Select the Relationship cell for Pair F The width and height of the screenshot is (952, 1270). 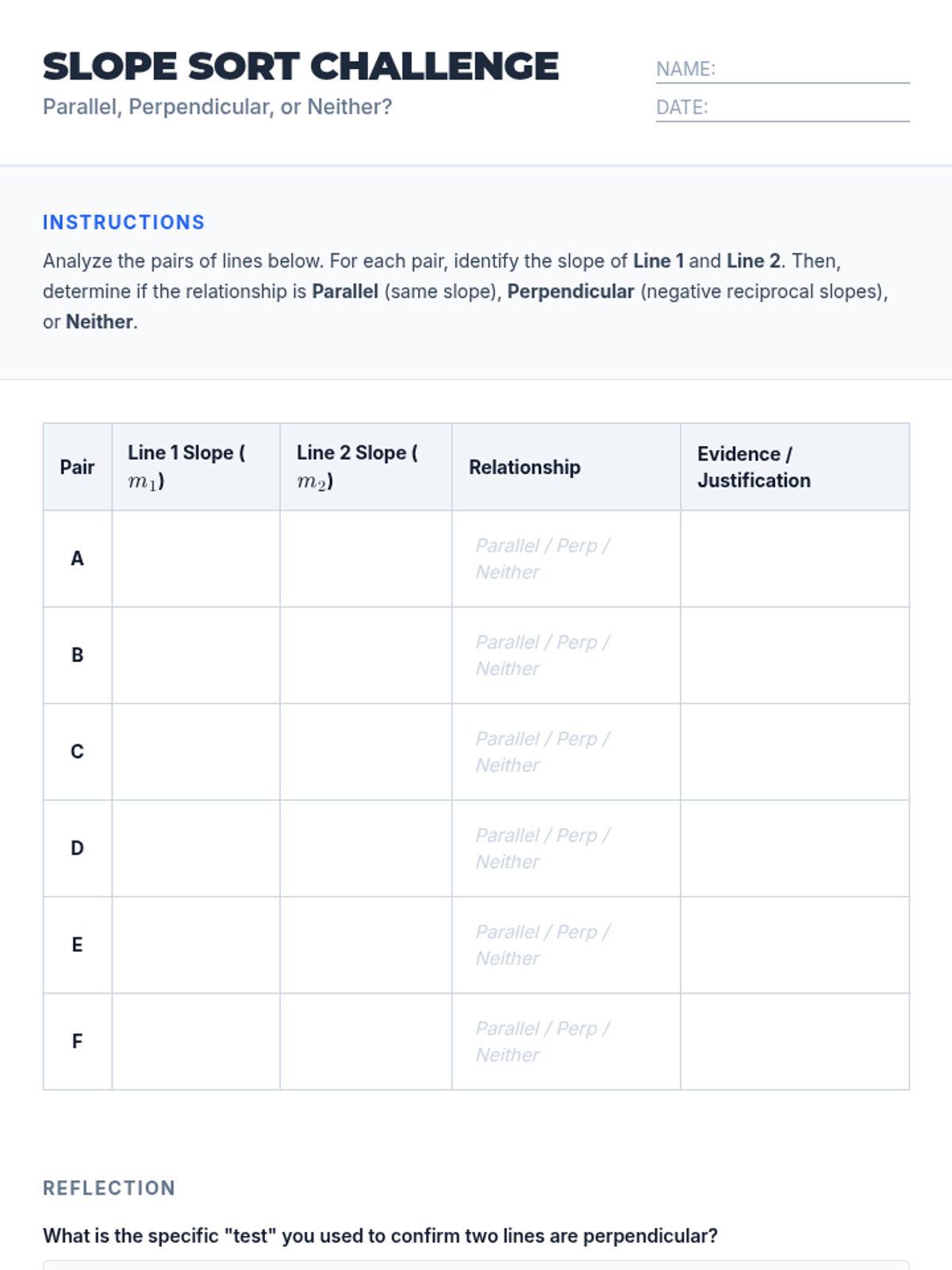(x=566, y=1041)
